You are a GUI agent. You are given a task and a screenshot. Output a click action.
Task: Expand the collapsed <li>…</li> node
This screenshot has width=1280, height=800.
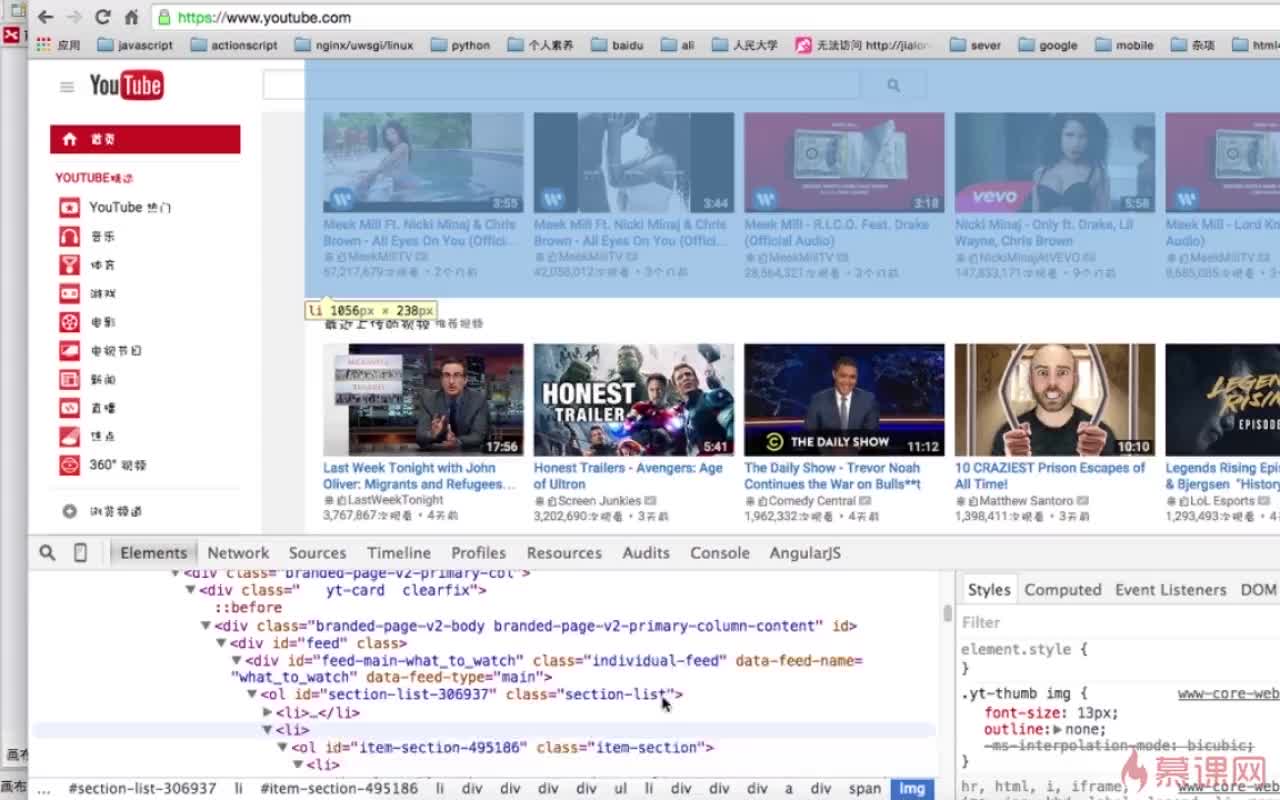click(267, 712)
